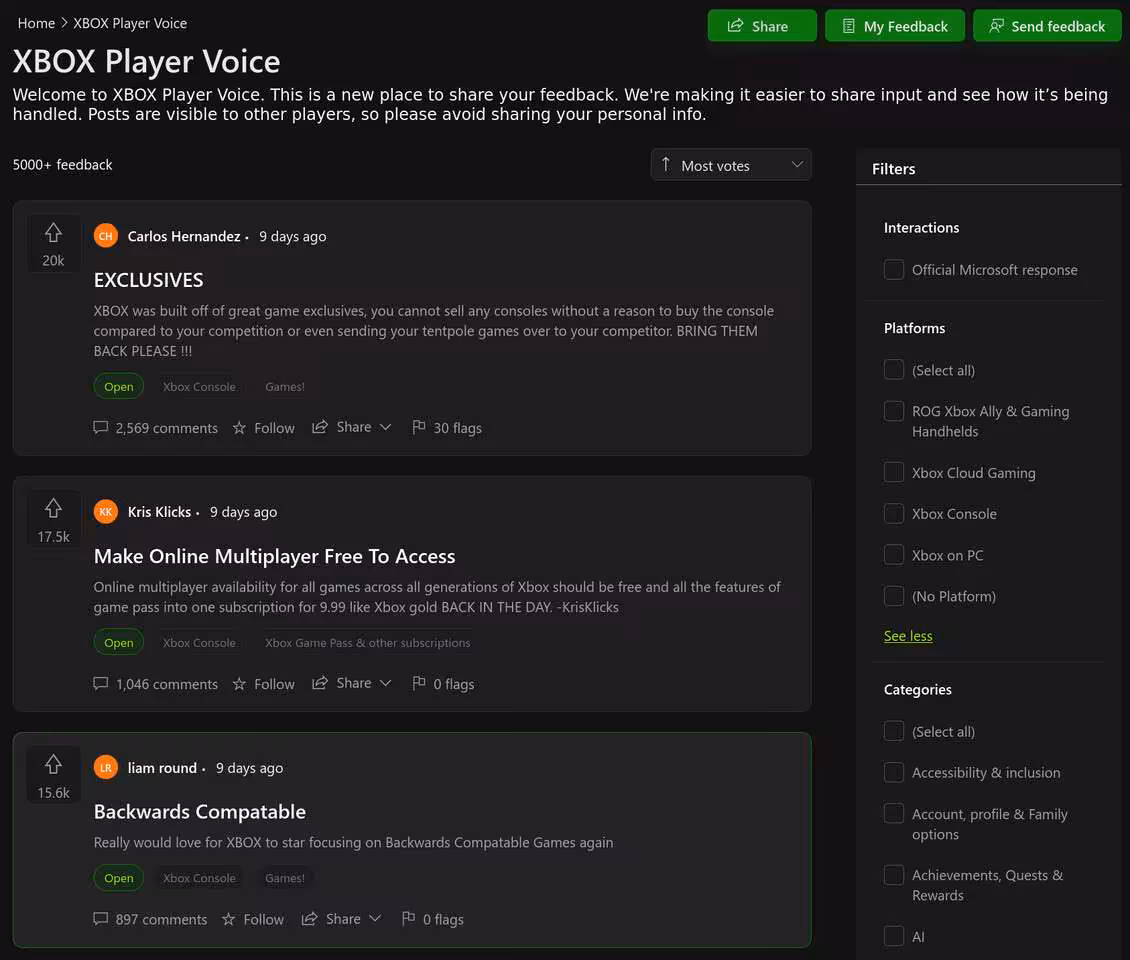
Task: Click Xbox Game Pass & other subscriptions tag
Action: pos(368,643)
